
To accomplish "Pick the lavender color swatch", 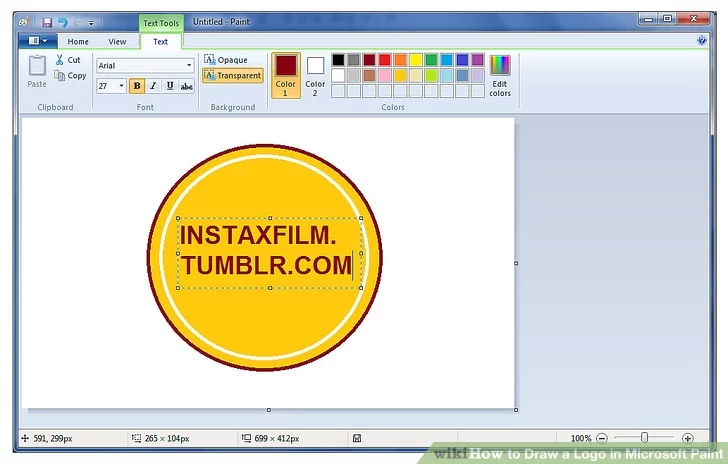I will coord(478,75).
